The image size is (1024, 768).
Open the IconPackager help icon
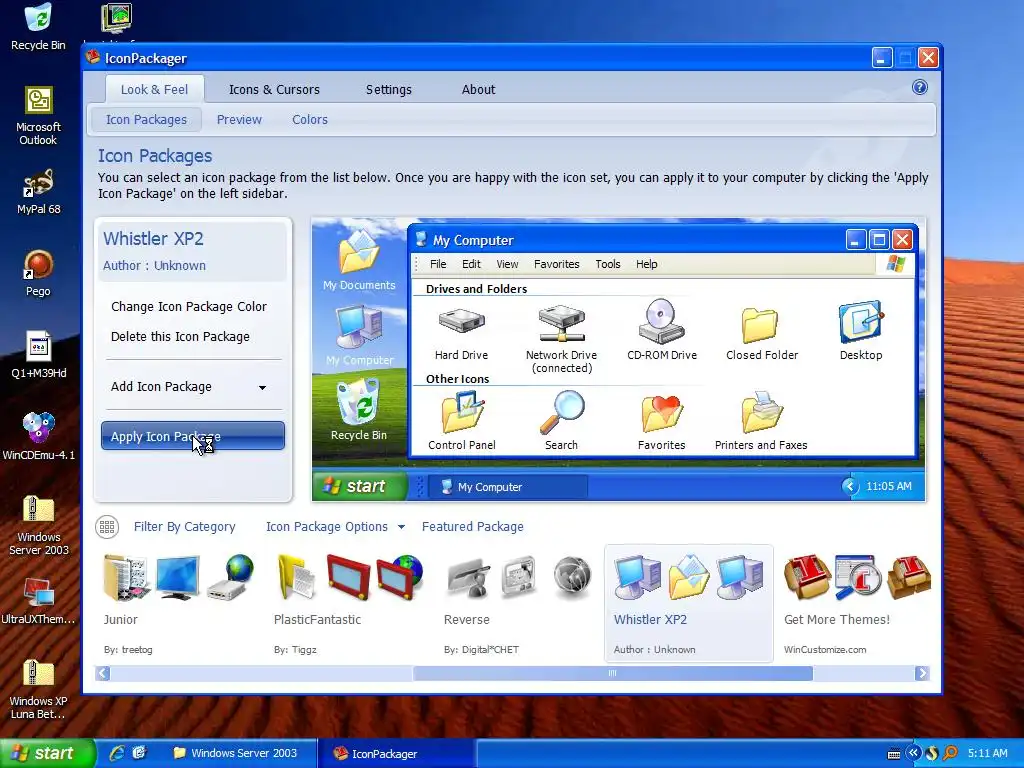920,88
